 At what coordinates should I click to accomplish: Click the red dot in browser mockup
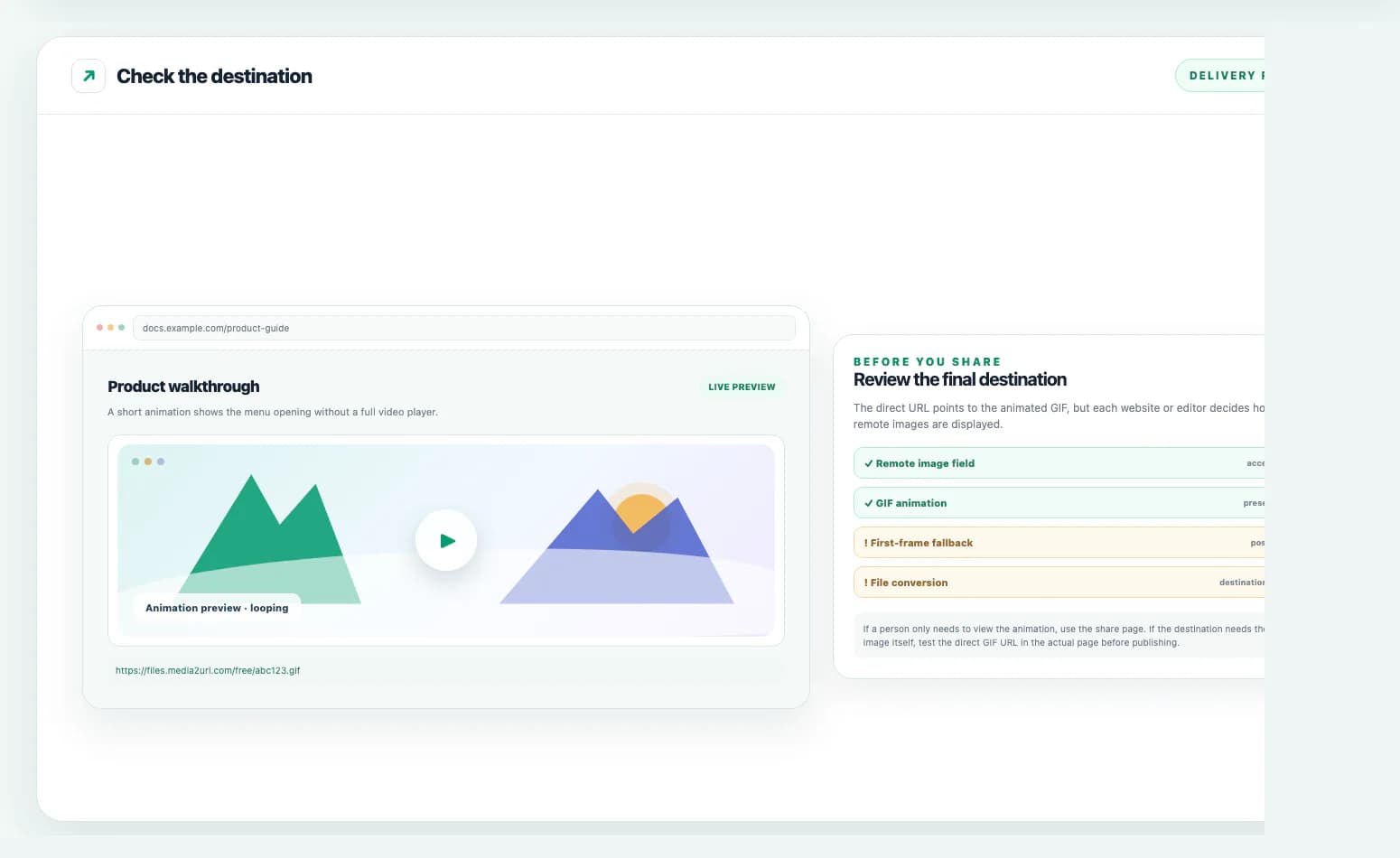pos(99,327)
